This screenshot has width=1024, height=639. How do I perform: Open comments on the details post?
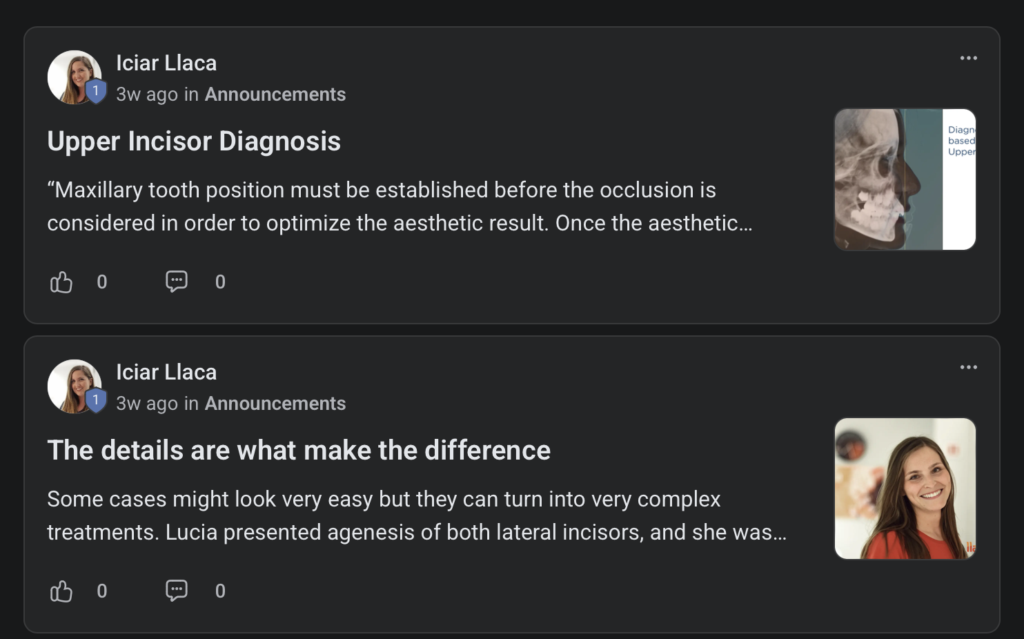[176, 591]
